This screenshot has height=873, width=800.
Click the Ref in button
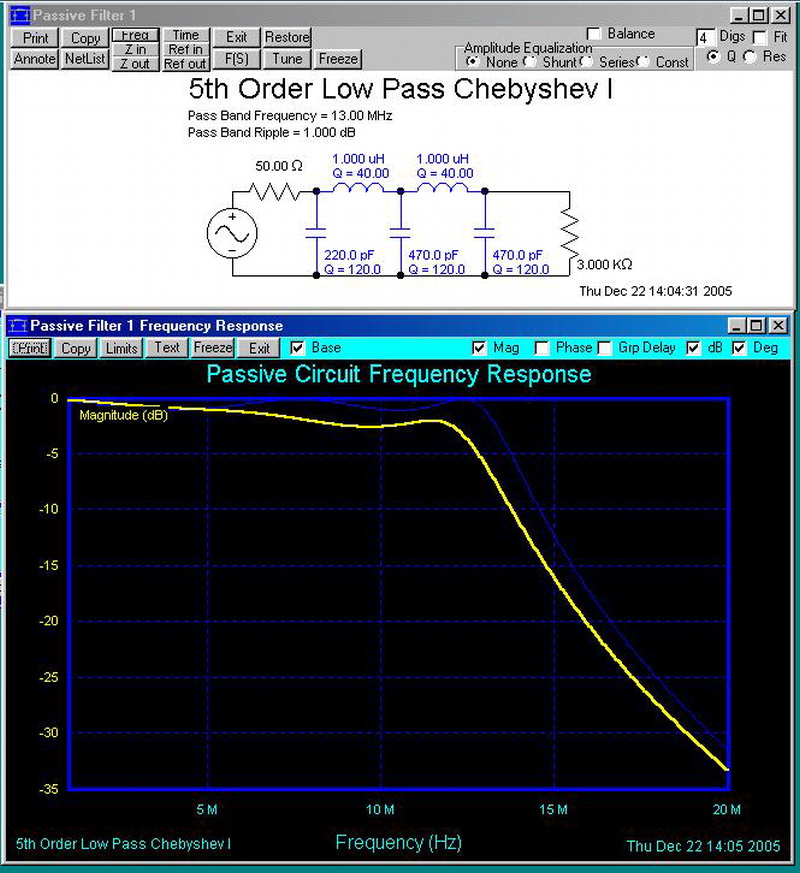185,50
